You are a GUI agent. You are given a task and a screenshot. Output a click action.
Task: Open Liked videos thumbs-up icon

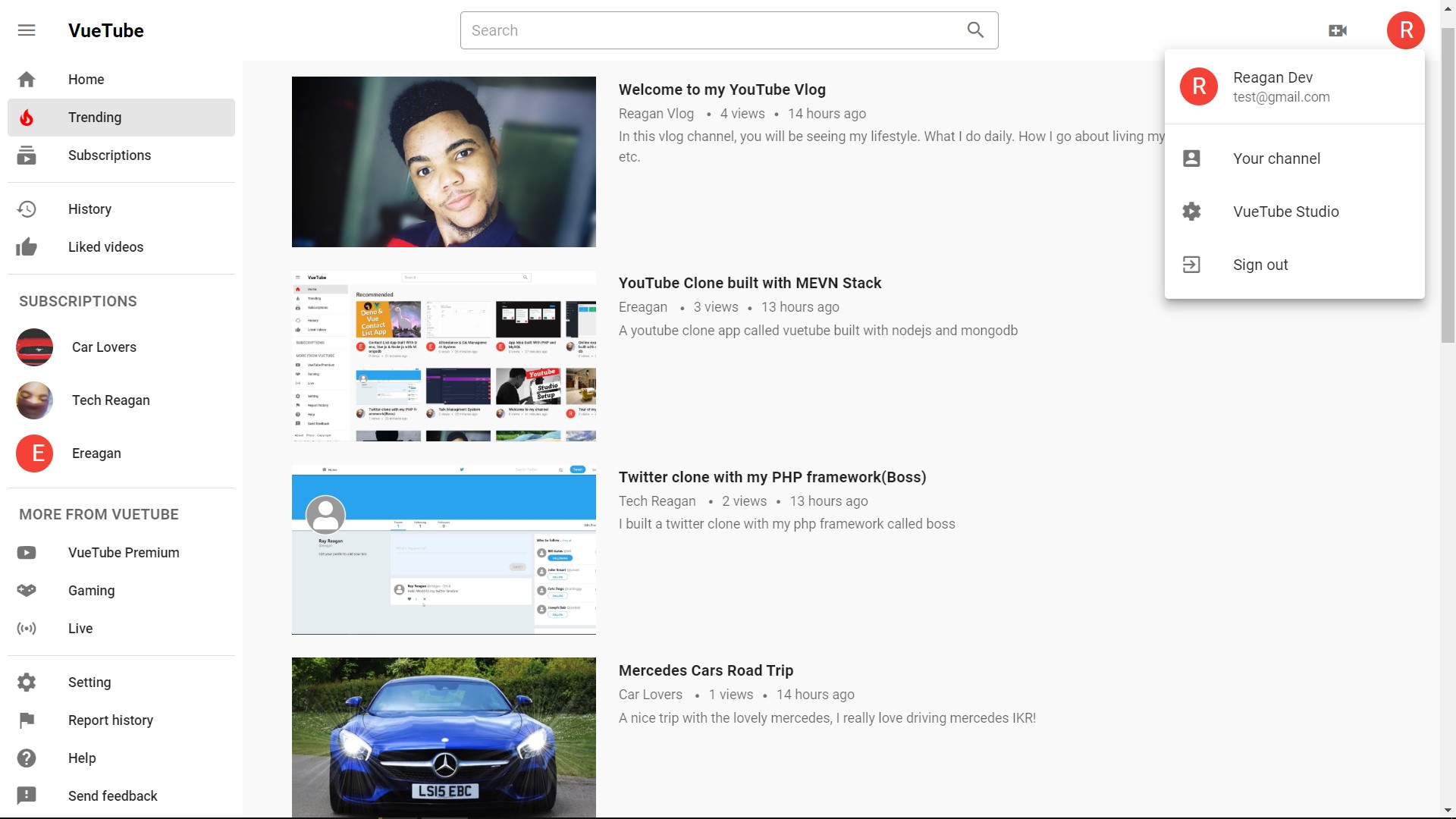point(27,247)
